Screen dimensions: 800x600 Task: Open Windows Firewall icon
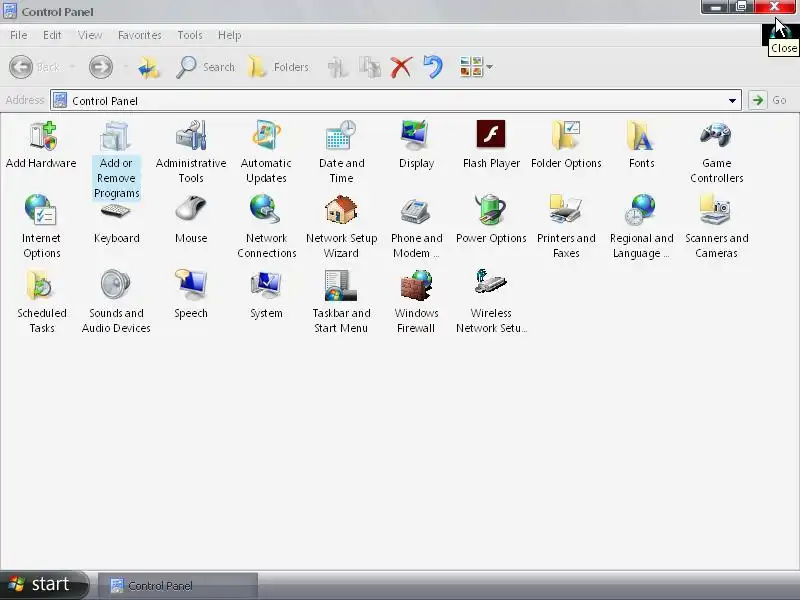tap(416, 302)
